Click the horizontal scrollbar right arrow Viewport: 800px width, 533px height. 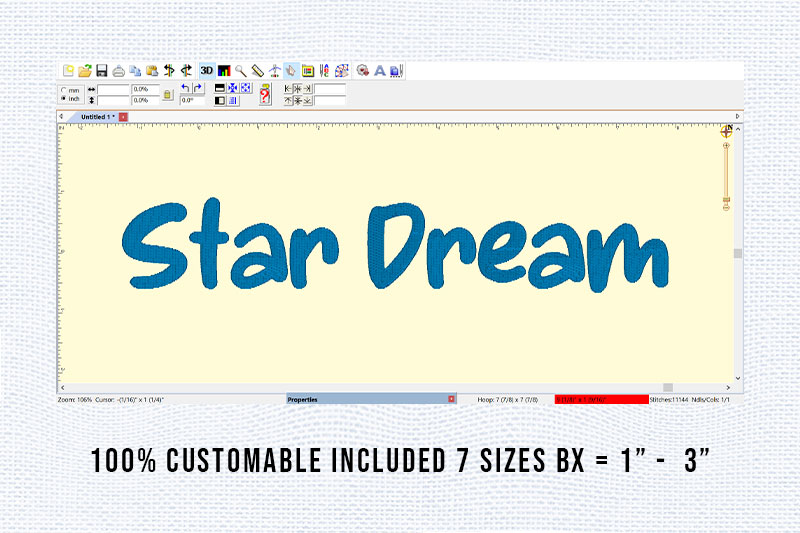pos(728,388)
